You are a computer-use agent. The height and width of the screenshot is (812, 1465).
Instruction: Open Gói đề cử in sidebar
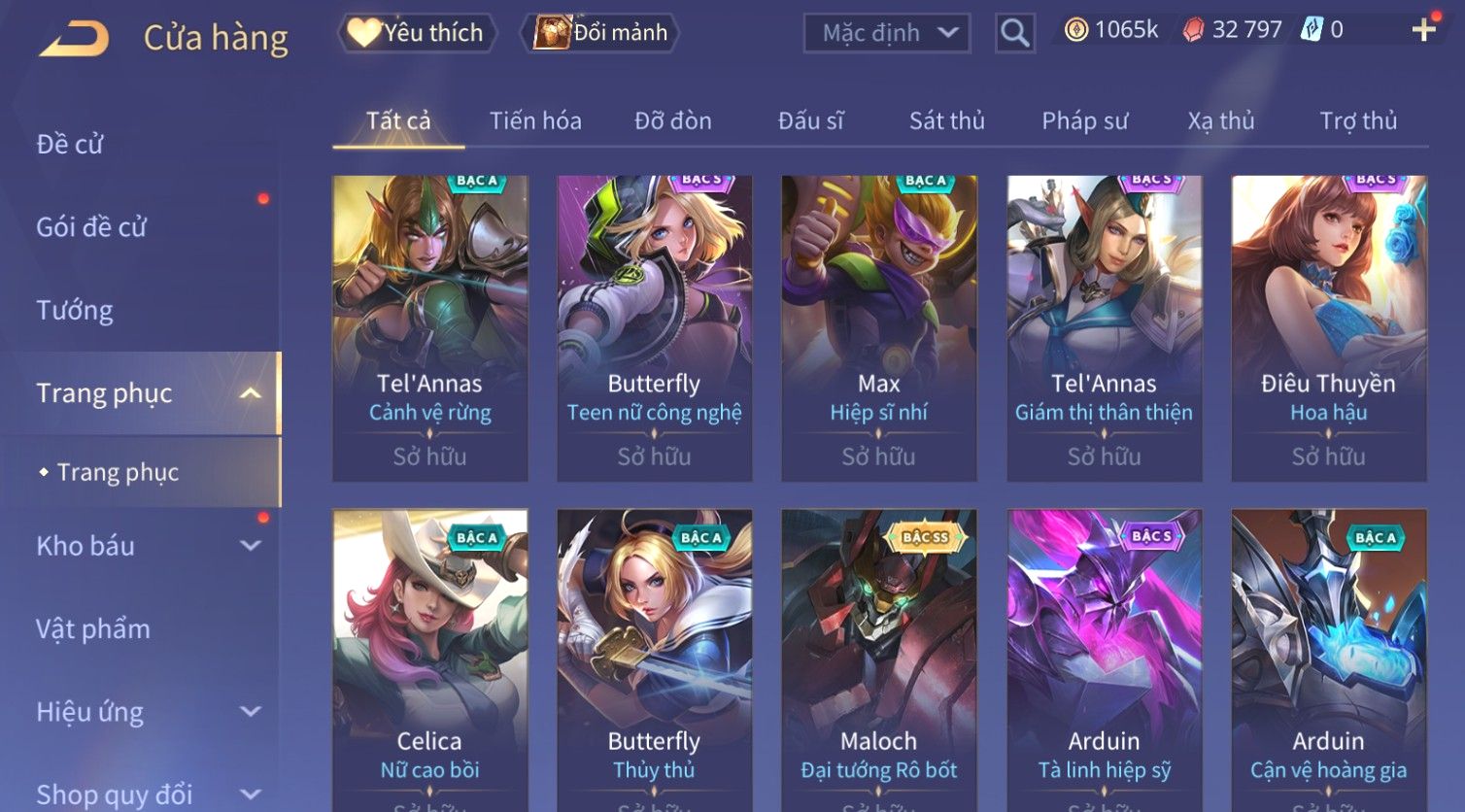coord(91,227)
